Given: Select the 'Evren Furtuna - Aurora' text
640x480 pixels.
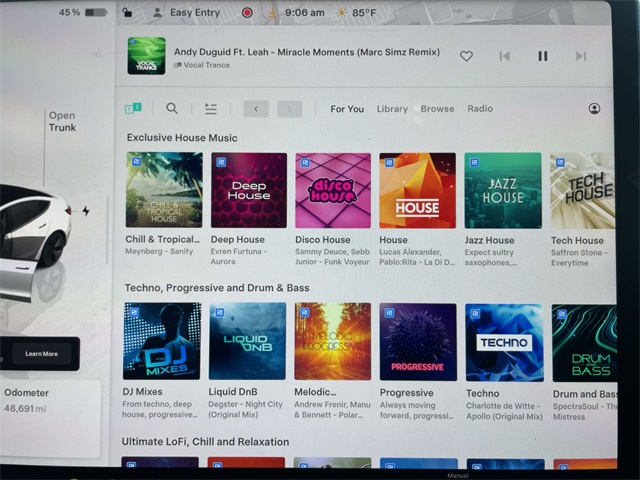Looking at the screenshot, I should coord(238,256).
